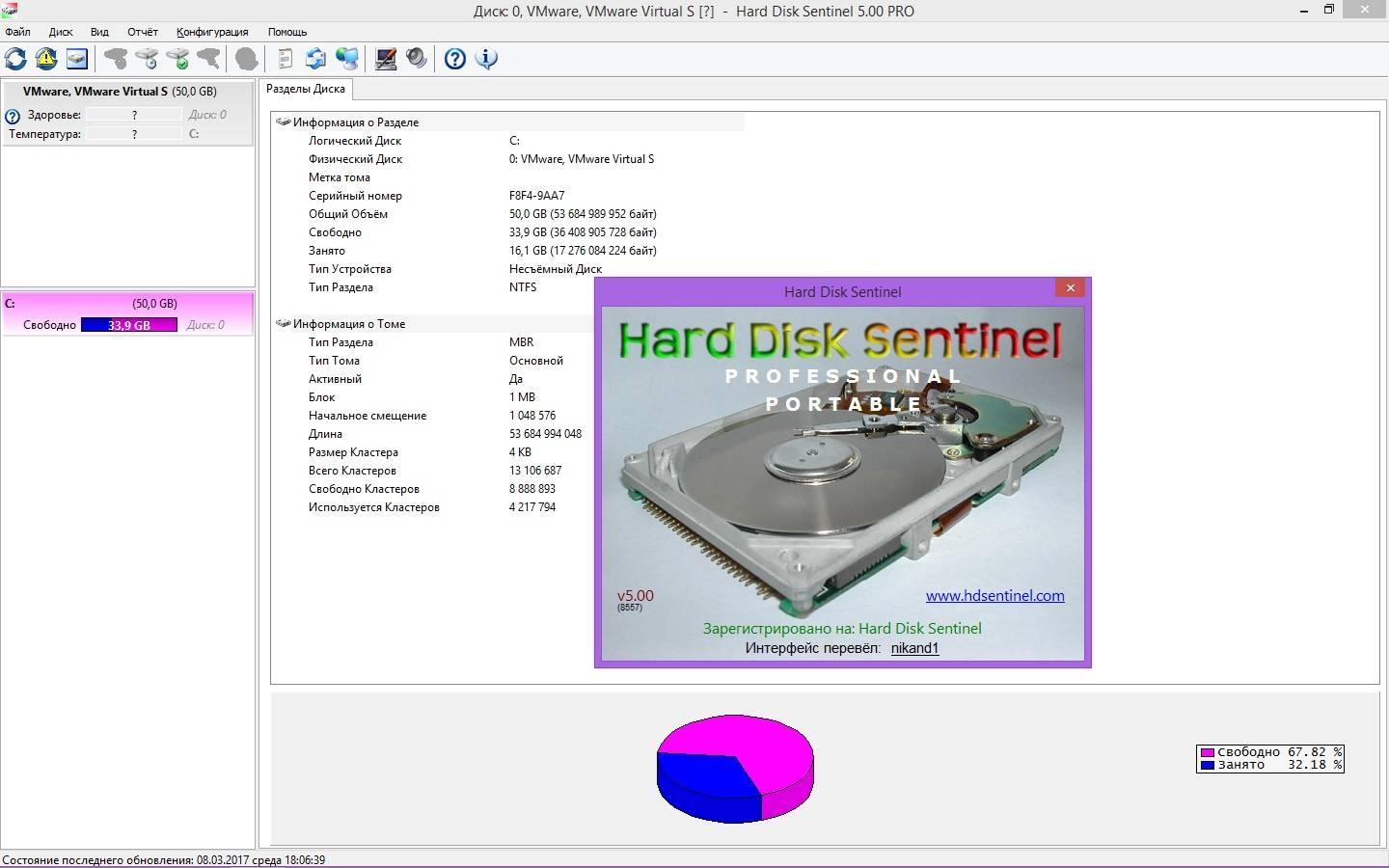
Task: Collapse the Информация о Томе section
Action: pos(284,324)
